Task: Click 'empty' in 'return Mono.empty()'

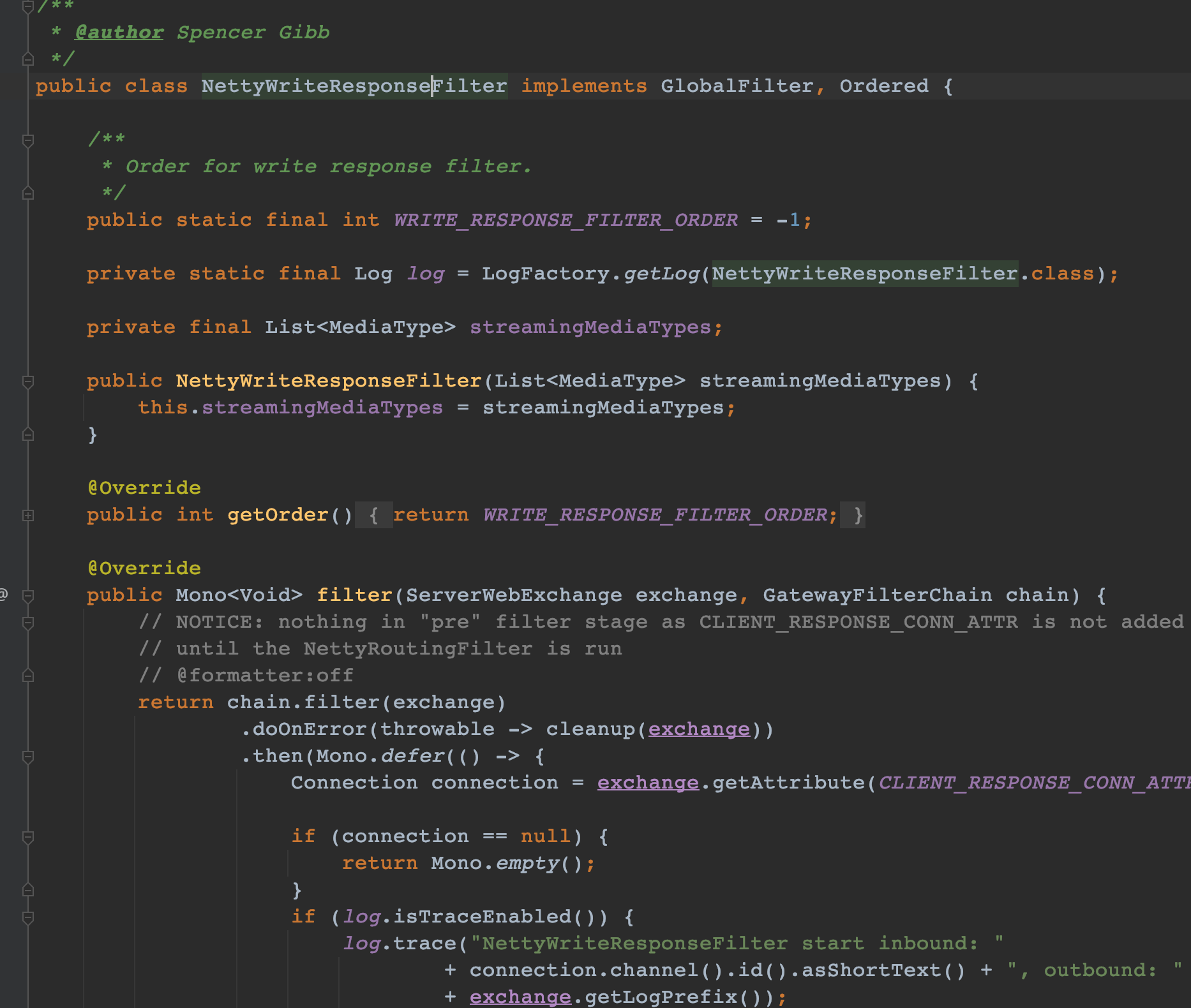Action: [x=527, y=863]
